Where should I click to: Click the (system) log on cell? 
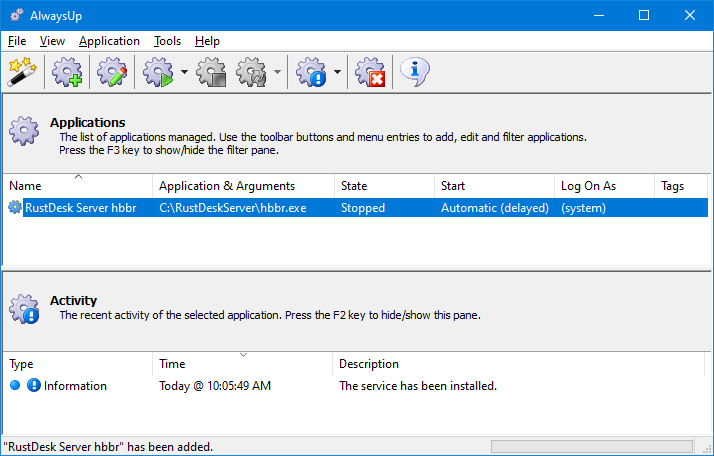[583, 208]
